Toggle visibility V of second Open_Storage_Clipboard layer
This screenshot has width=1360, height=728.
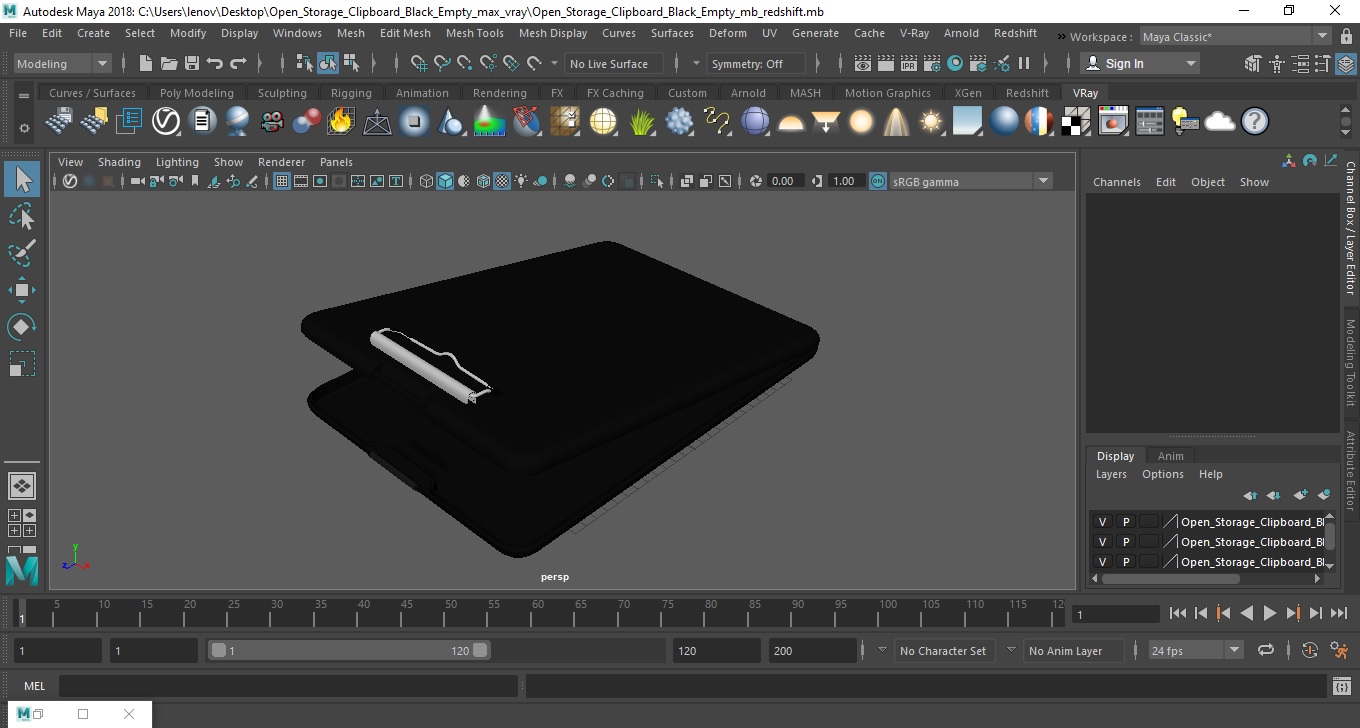[x=1102, y=542]
